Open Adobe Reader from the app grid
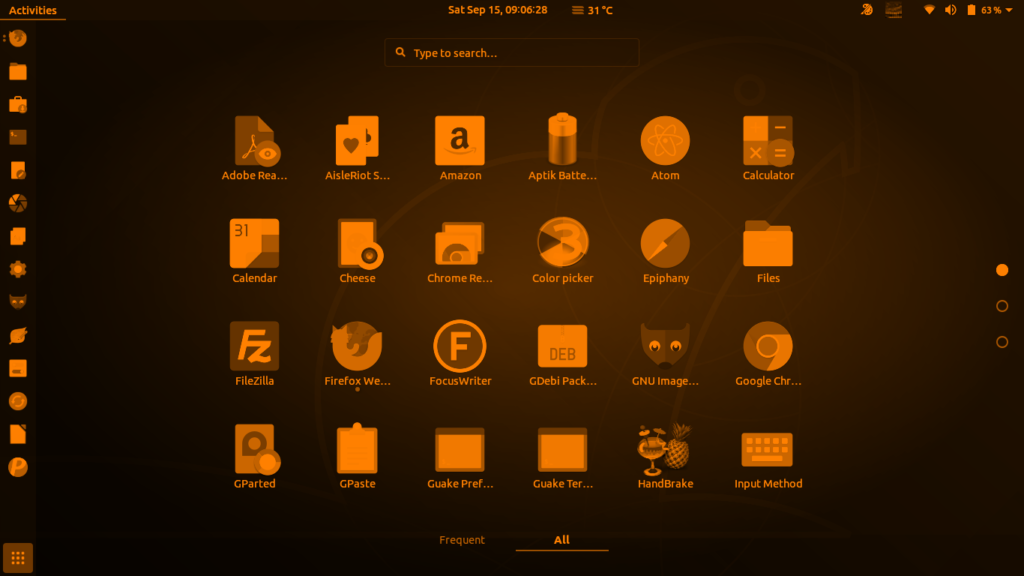The width and height of the screenshot is (1024, 576). coord(254,148)
